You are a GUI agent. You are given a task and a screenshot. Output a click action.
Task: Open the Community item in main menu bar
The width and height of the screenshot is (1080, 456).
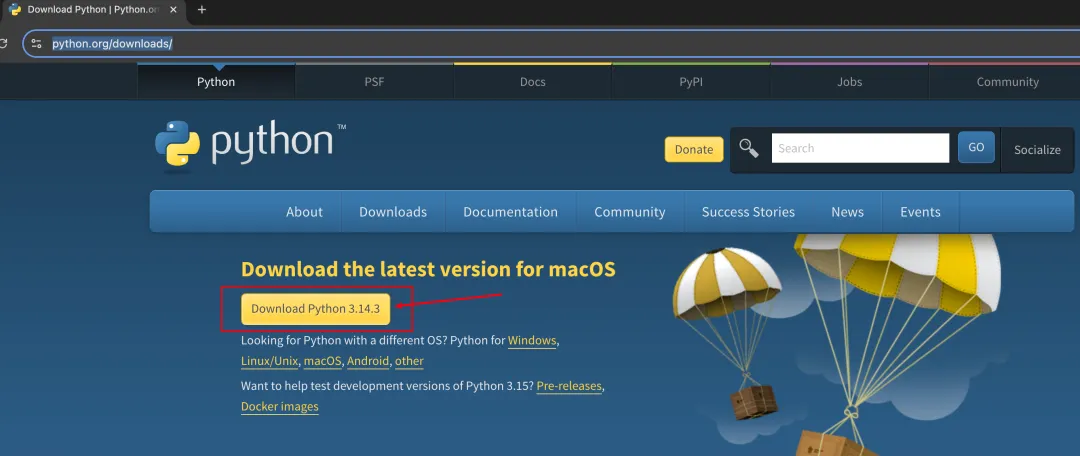click(x=630, y=211)
